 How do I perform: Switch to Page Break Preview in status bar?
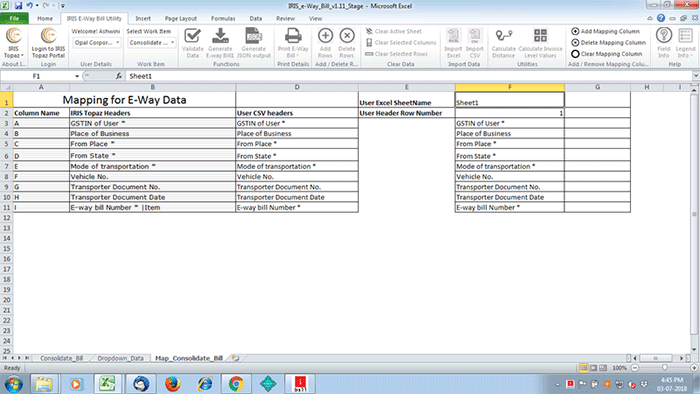[603, 368]
